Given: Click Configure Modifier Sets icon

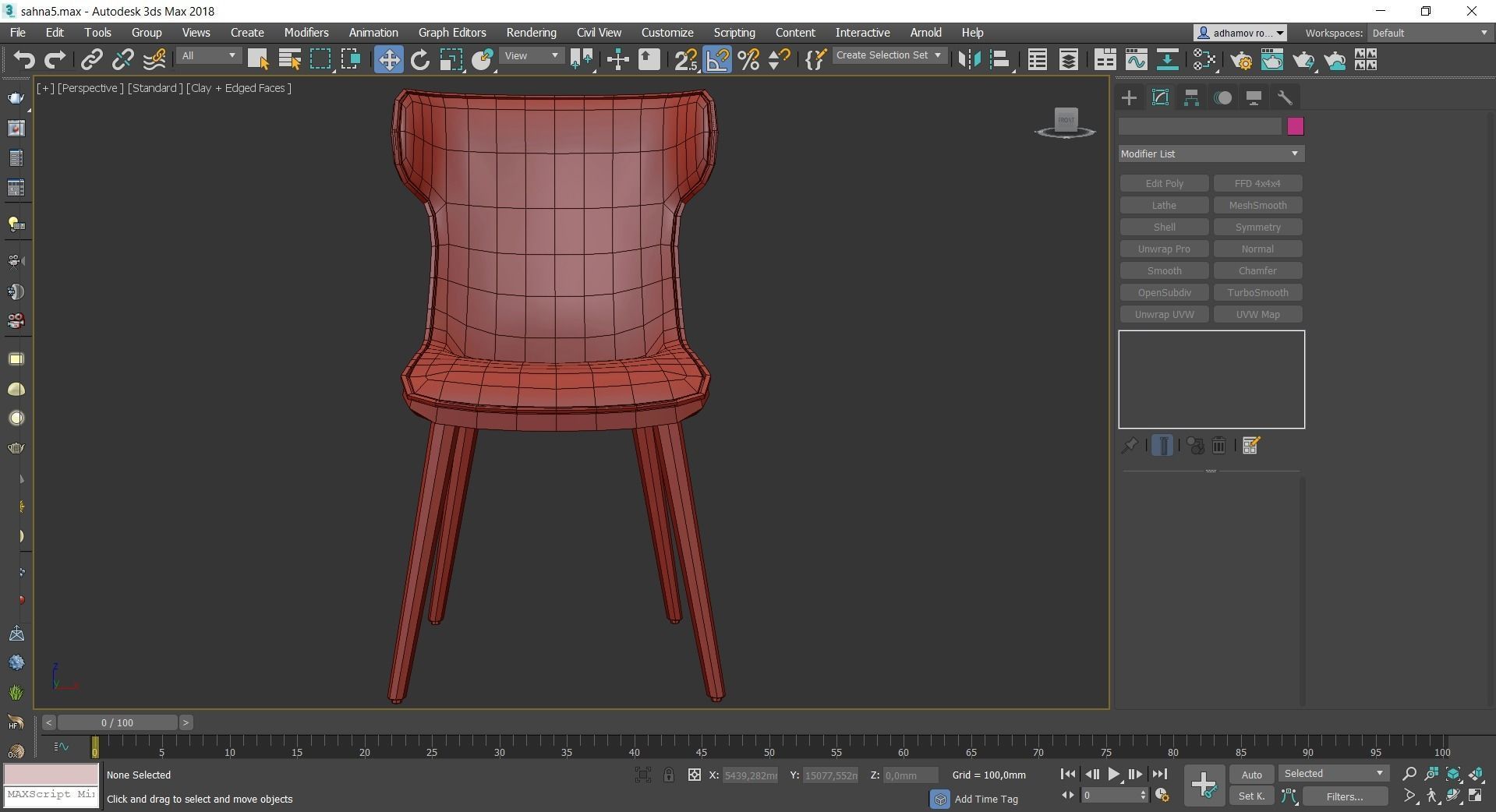Looking at the screenshot, I should (x=1251, y=445).
